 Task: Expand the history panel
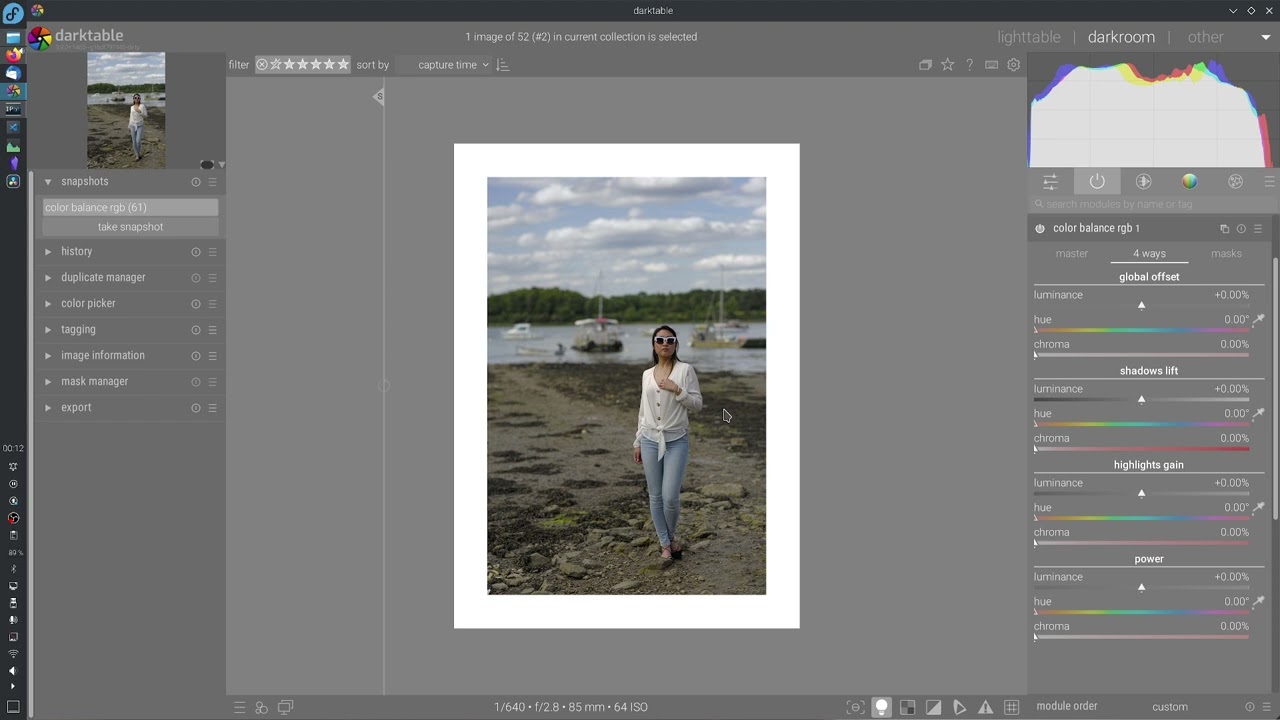pyautogui.click(x=76, y=252)
